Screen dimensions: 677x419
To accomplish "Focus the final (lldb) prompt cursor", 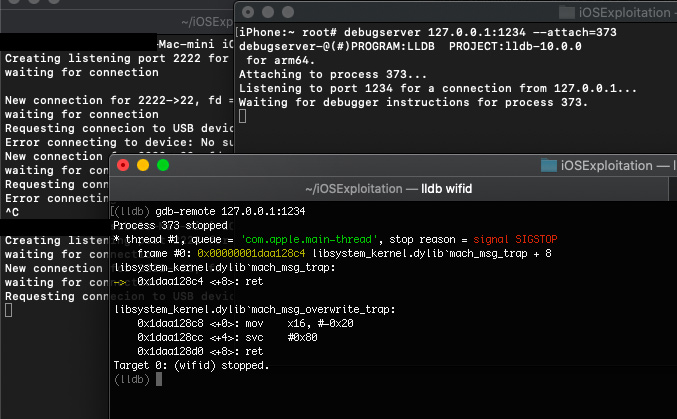I will point(157,380).
